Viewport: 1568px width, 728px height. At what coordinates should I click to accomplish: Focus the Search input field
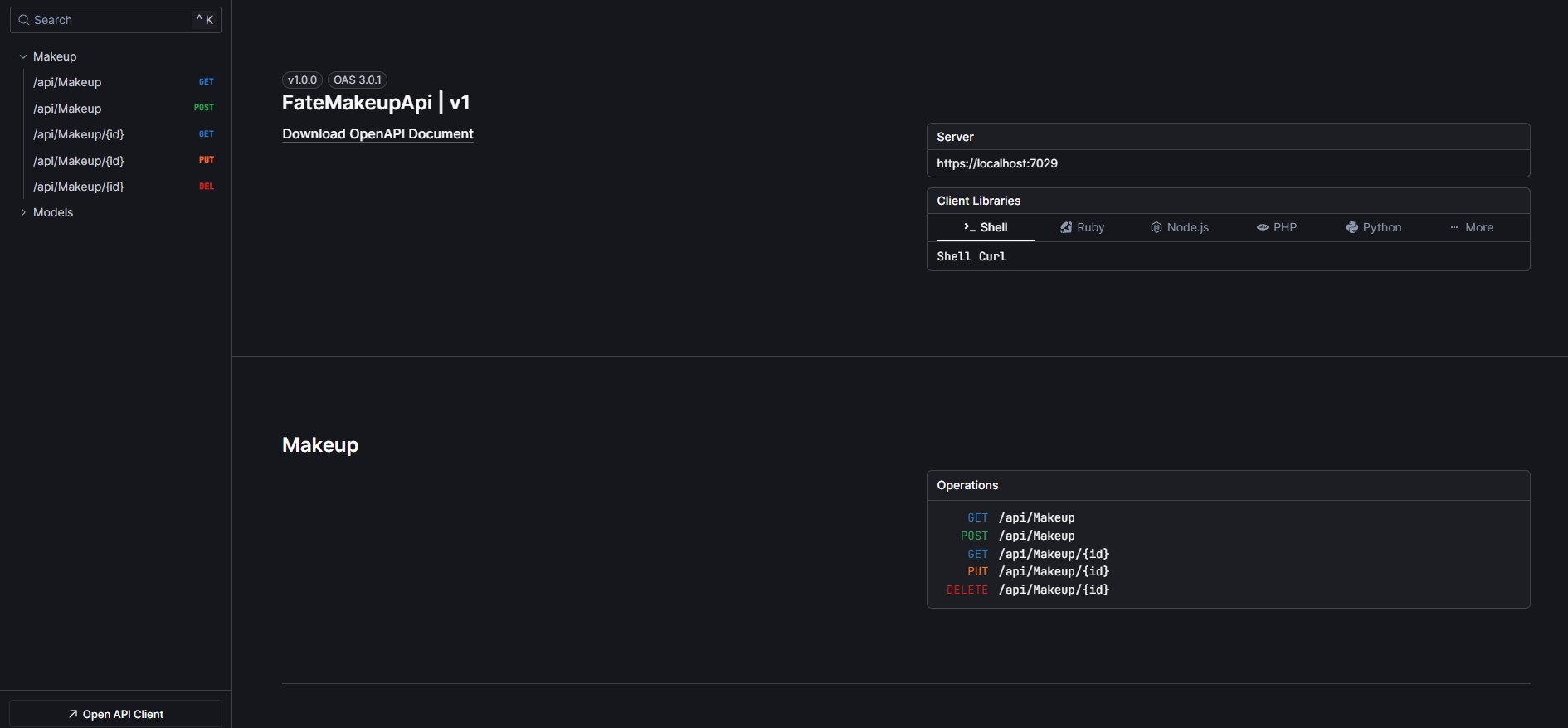pos(112,20)
